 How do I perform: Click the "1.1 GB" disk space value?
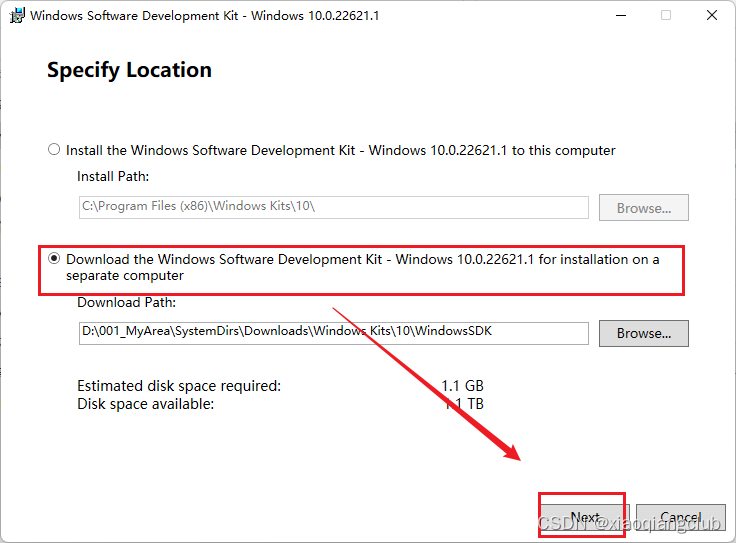click(x=462, y=386)
